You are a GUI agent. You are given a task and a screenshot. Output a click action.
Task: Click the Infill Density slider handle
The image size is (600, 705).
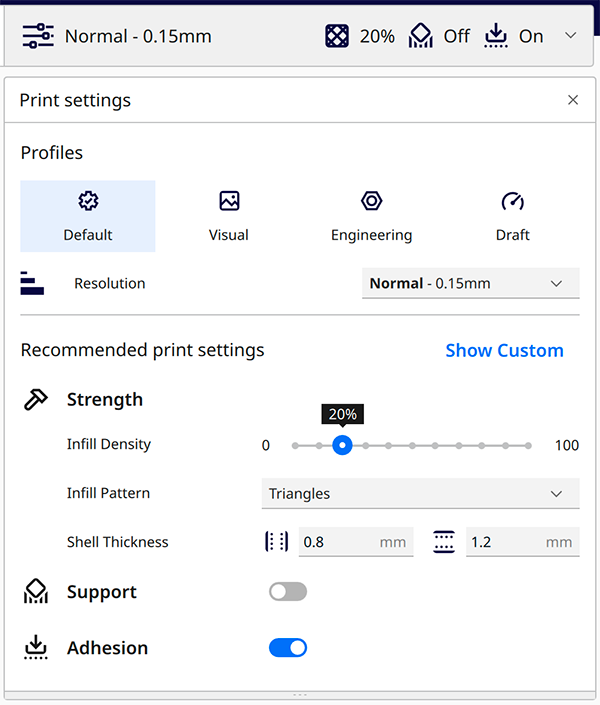point(342,445)
